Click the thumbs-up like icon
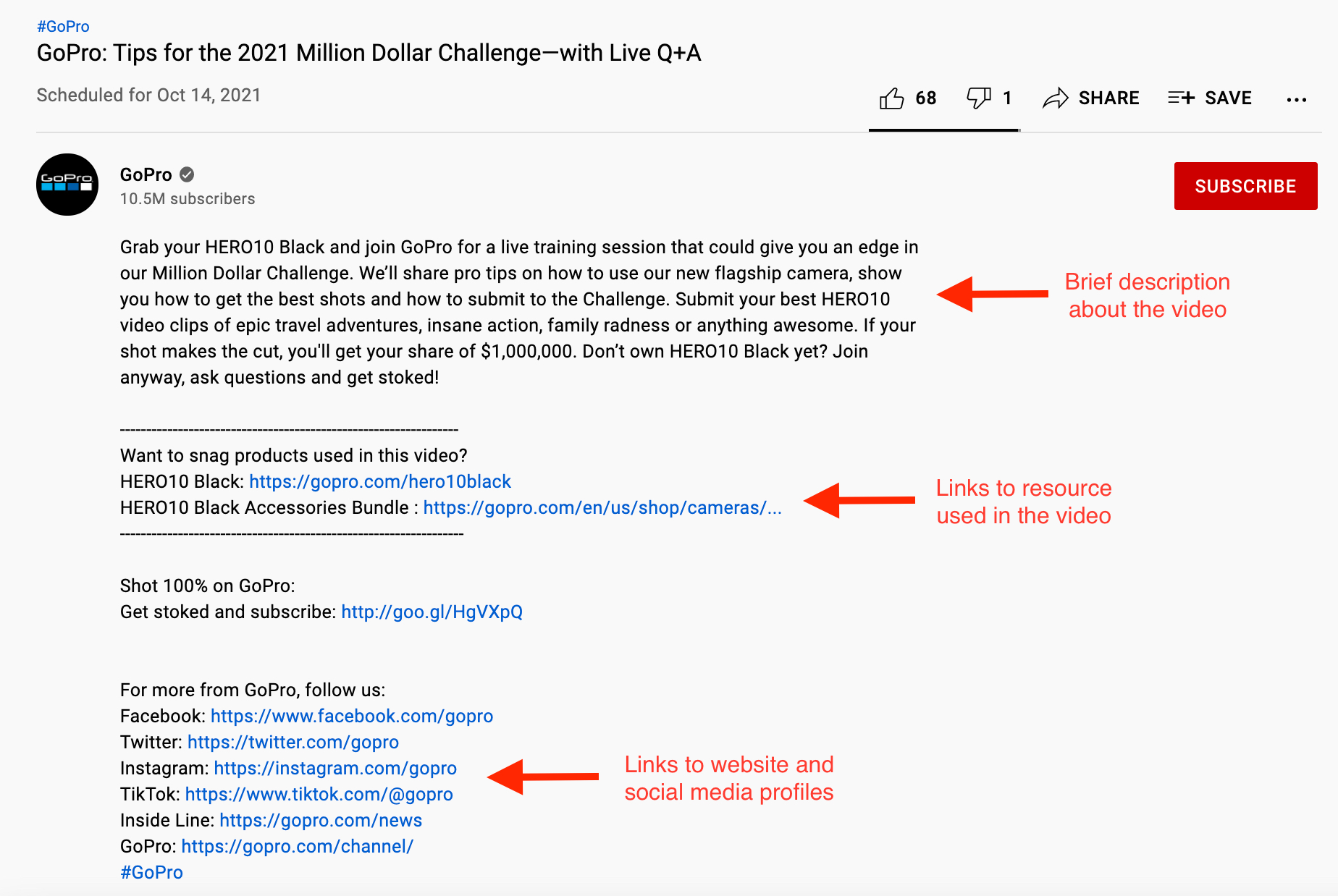 [x=891, y=98]
